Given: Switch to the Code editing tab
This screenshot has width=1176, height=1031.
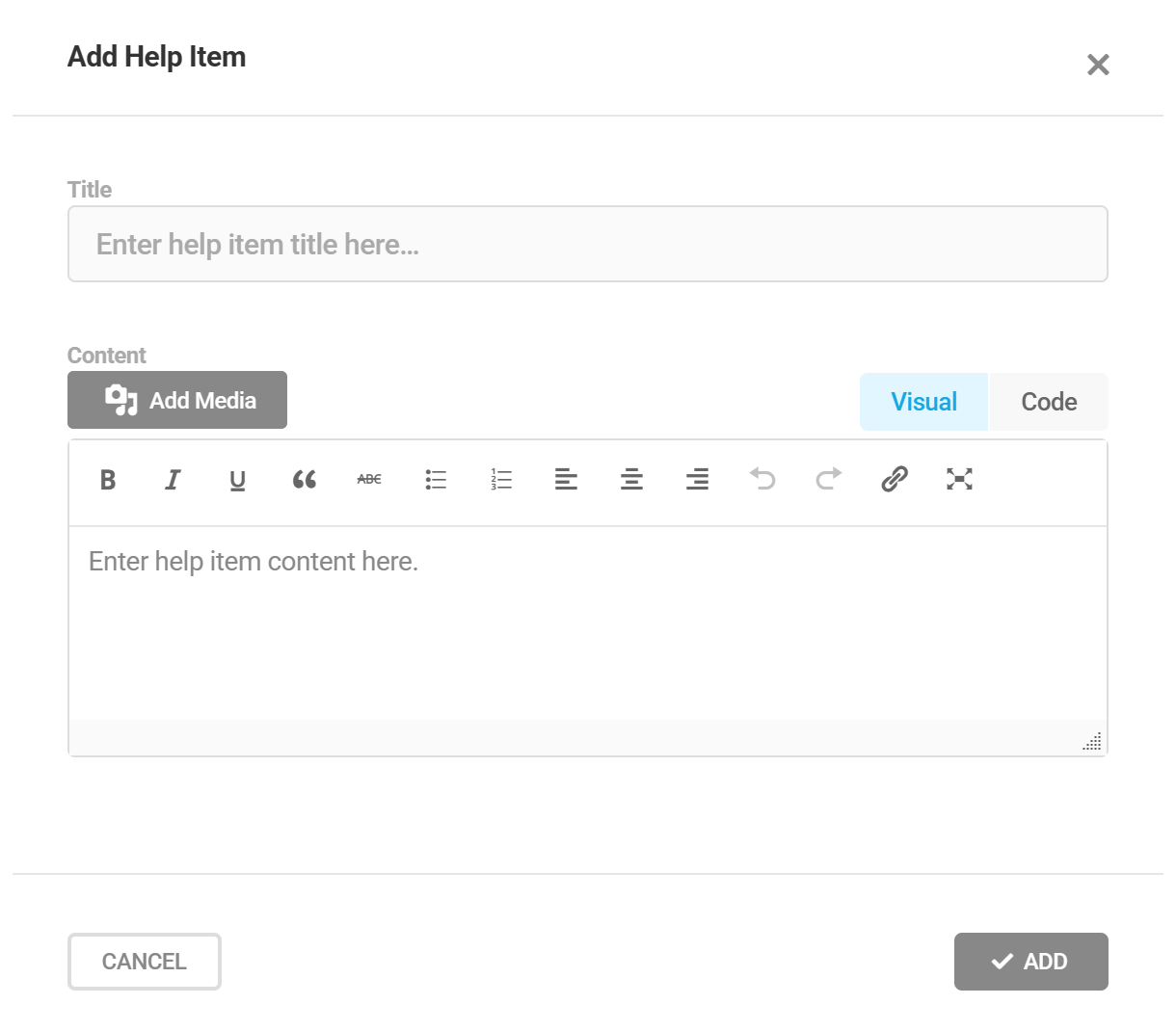Looking at the screenshot, I should (x=1048, y=402).
